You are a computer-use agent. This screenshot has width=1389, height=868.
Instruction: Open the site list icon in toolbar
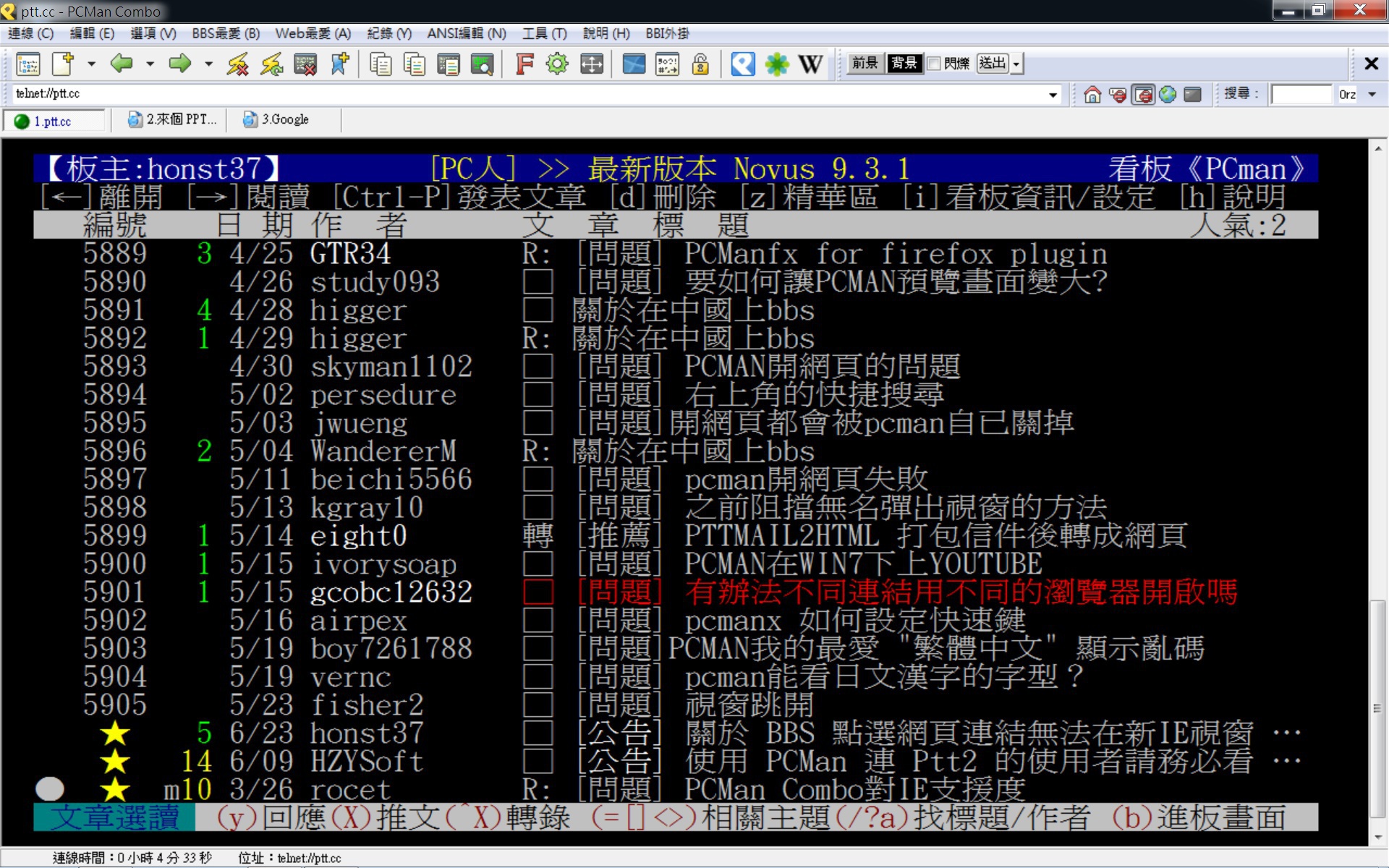pyautogui.click(x=28, y=64)
